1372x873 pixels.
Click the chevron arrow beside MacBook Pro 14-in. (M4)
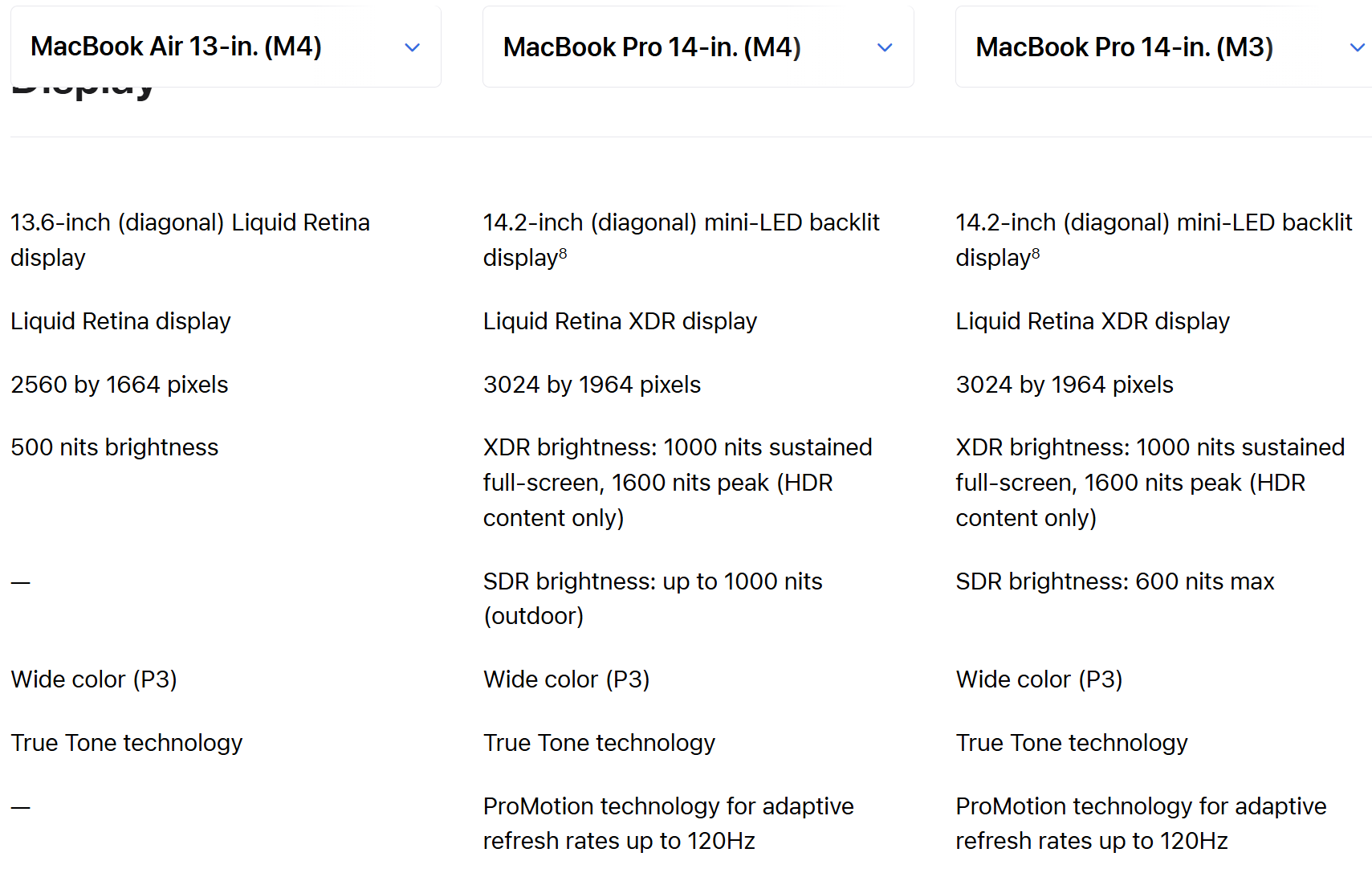(885, 47)
